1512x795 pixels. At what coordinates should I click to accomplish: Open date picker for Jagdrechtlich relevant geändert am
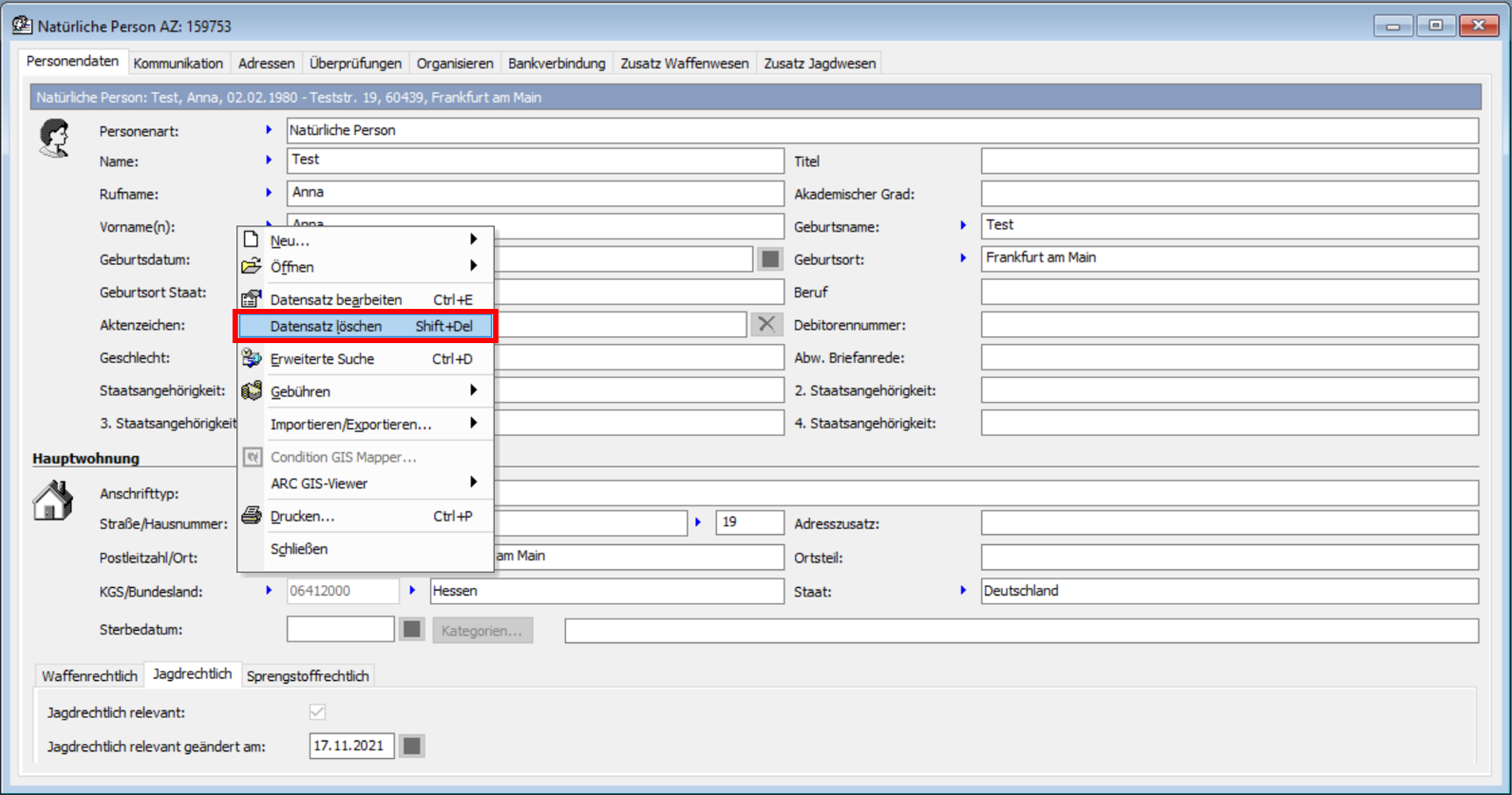tap(412, 746)
